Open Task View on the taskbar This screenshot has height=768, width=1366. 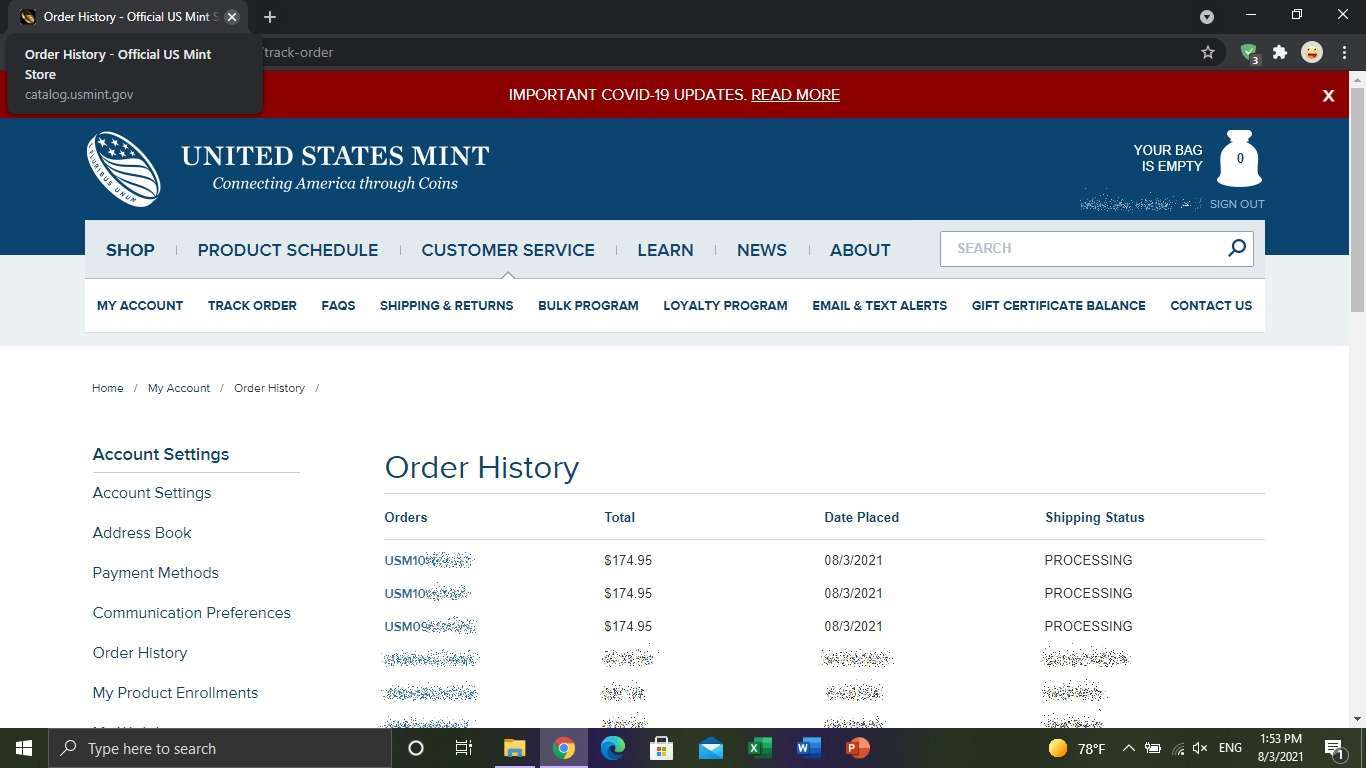pos(464,748)
